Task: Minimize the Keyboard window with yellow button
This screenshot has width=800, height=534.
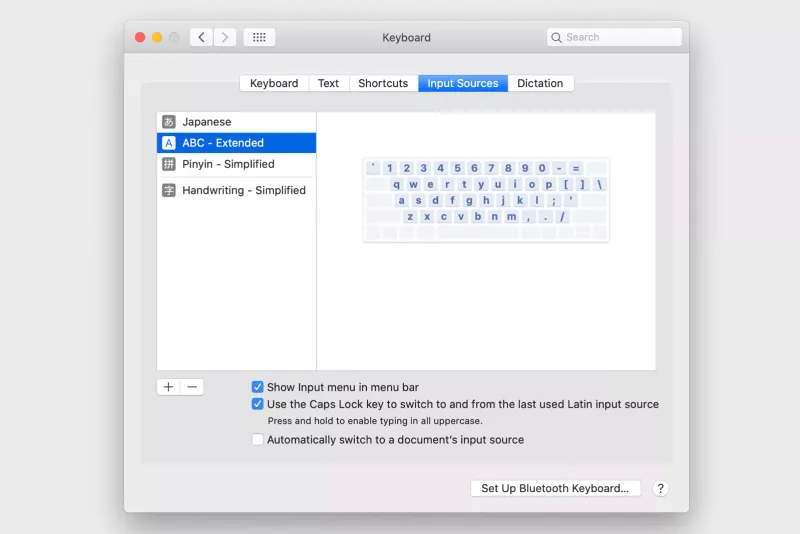Action: [x=157, y=37]
